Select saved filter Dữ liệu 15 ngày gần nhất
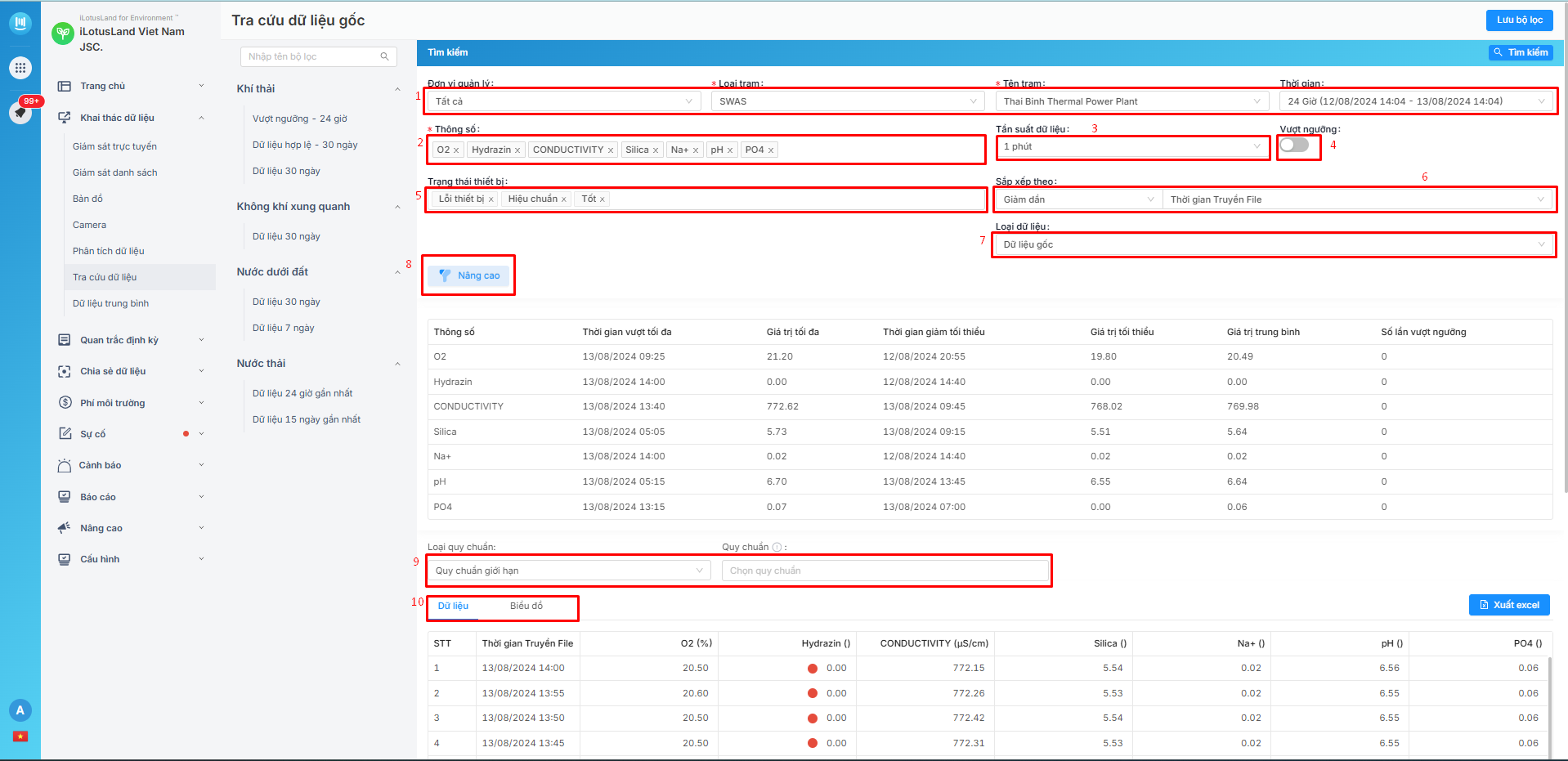The image size is (1568, 761). [306, 419]
